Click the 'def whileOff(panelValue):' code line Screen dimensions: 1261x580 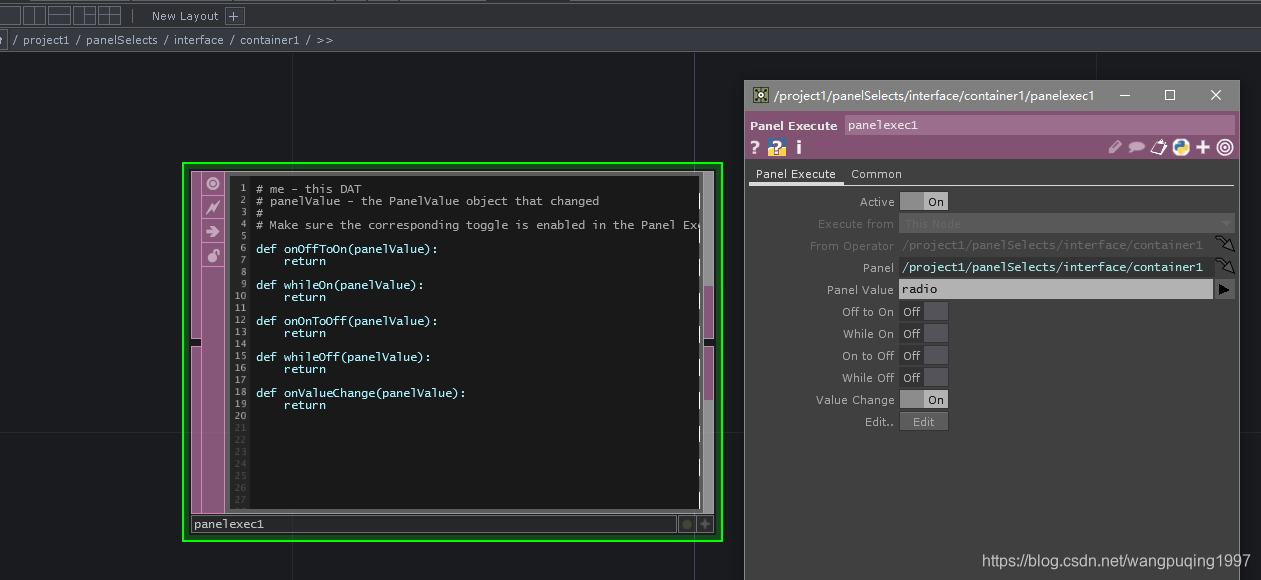click(x=343, y=357)
